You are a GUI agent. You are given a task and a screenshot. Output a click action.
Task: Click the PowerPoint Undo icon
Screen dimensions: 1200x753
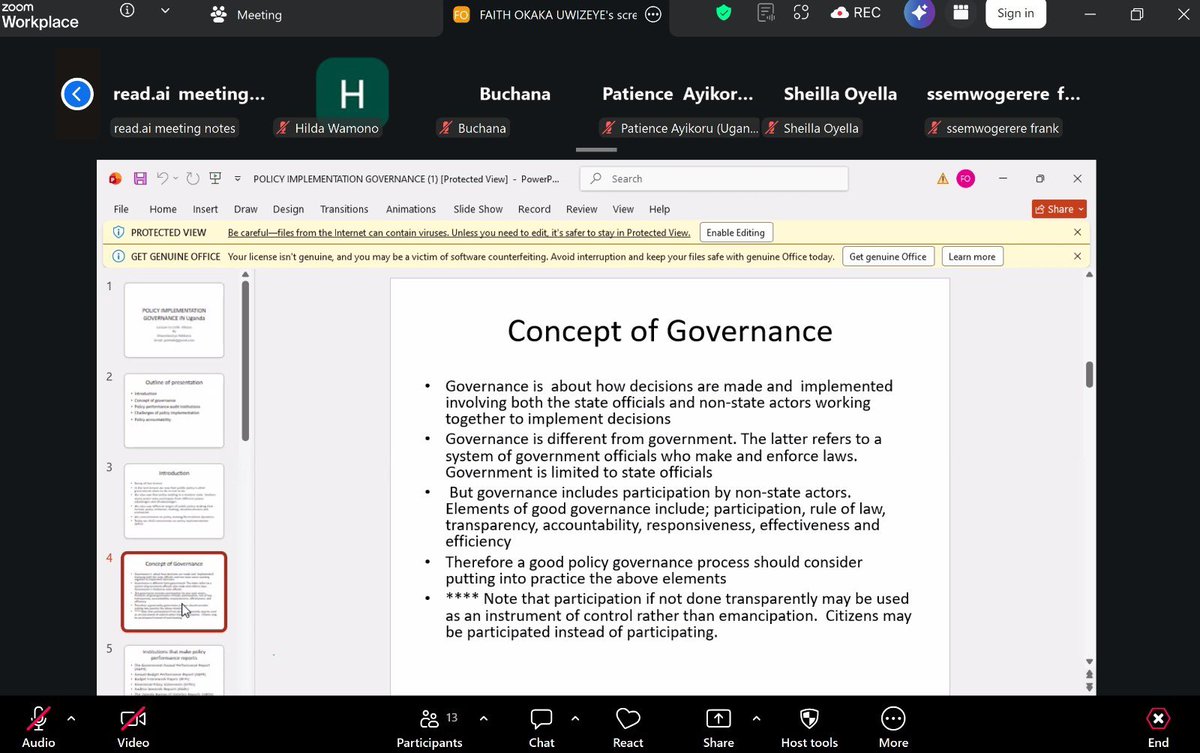pyautogui.click(x=162, y=179)
